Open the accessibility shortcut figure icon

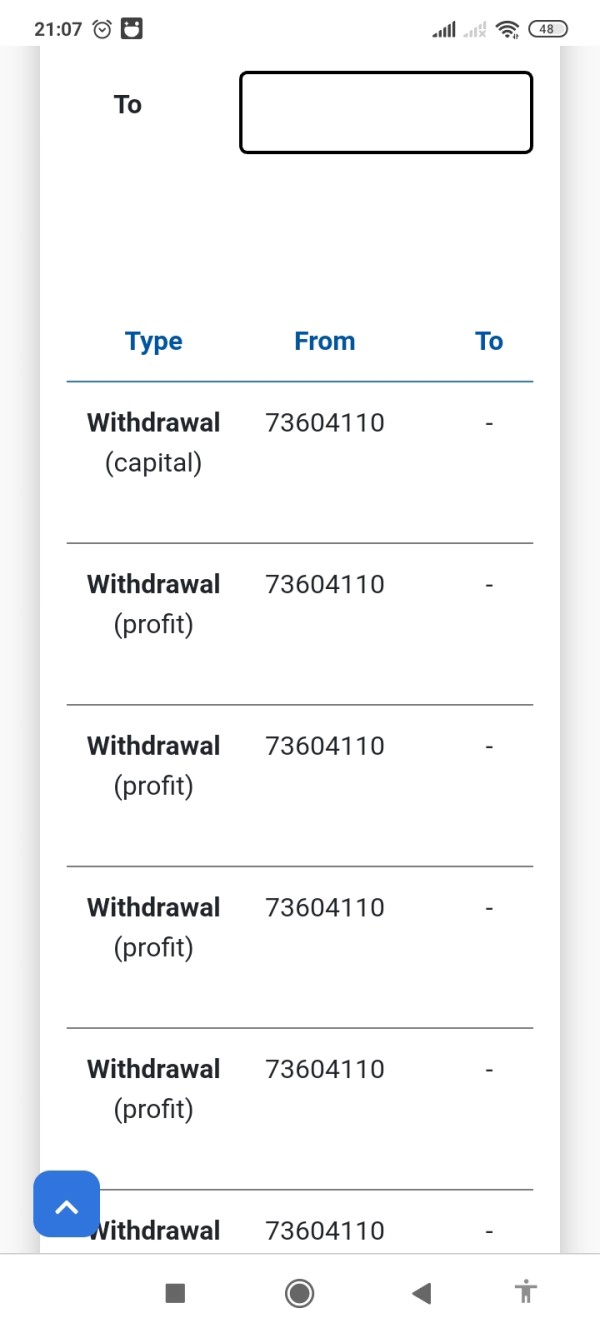(526, 1292)
